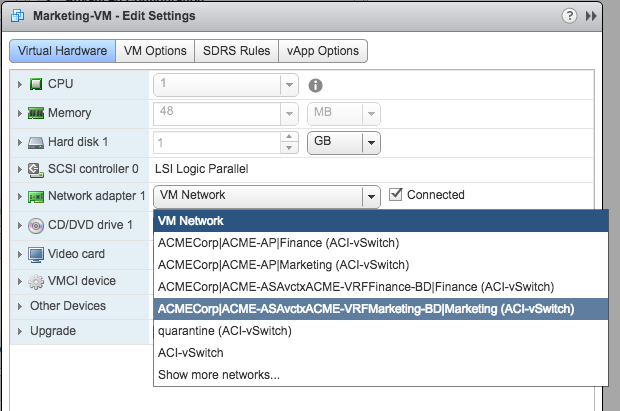Select the plain ACI-vSwitch network option
Image resolution: width=620 pixels, height=411 pixels.
pos(381,352)
